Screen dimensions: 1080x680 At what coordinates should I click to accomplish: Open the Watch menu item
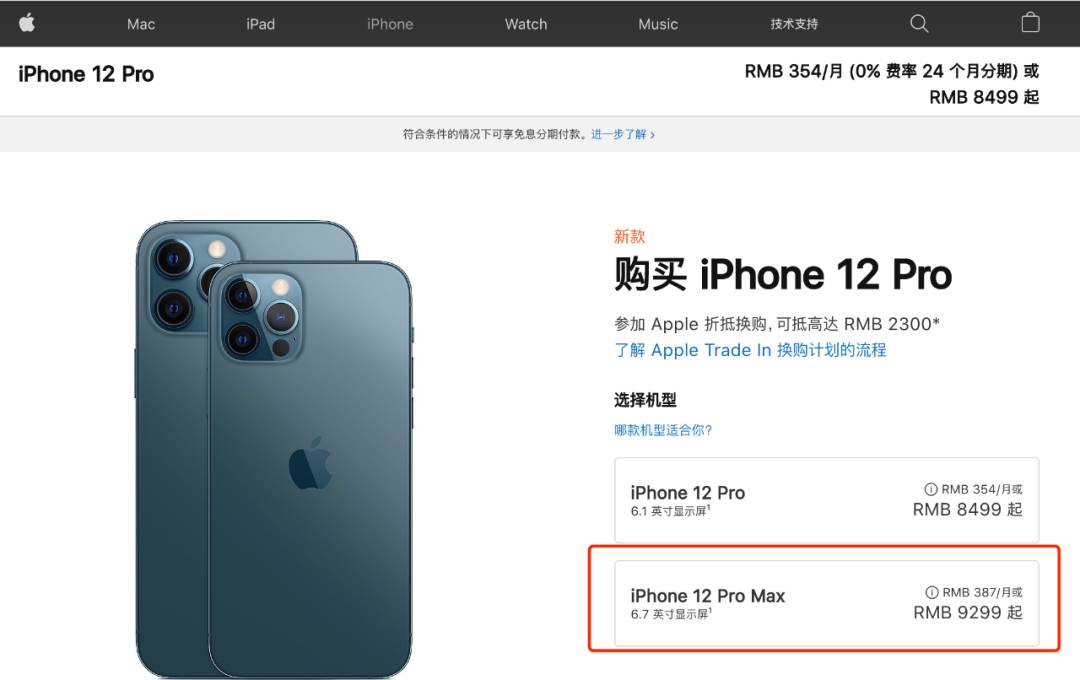click(x=526, y=24)
